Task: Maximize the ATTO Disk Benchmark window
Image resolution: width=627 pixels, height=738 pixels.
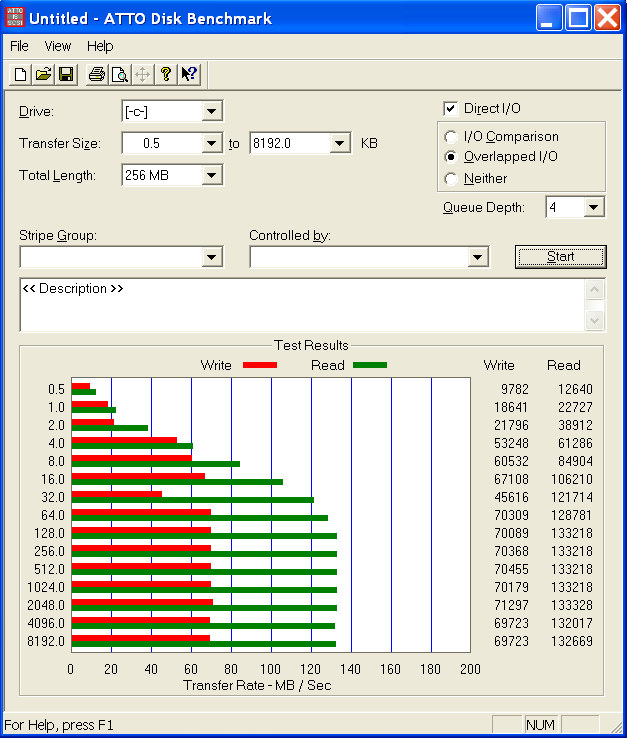Action: [578, 18]
